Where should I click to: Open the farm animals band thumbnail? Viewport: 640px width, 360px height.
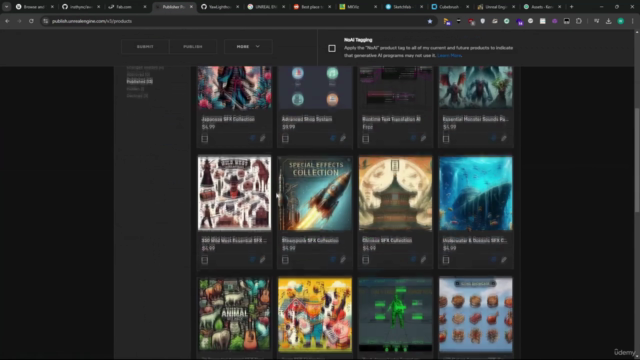coord(315,314)
